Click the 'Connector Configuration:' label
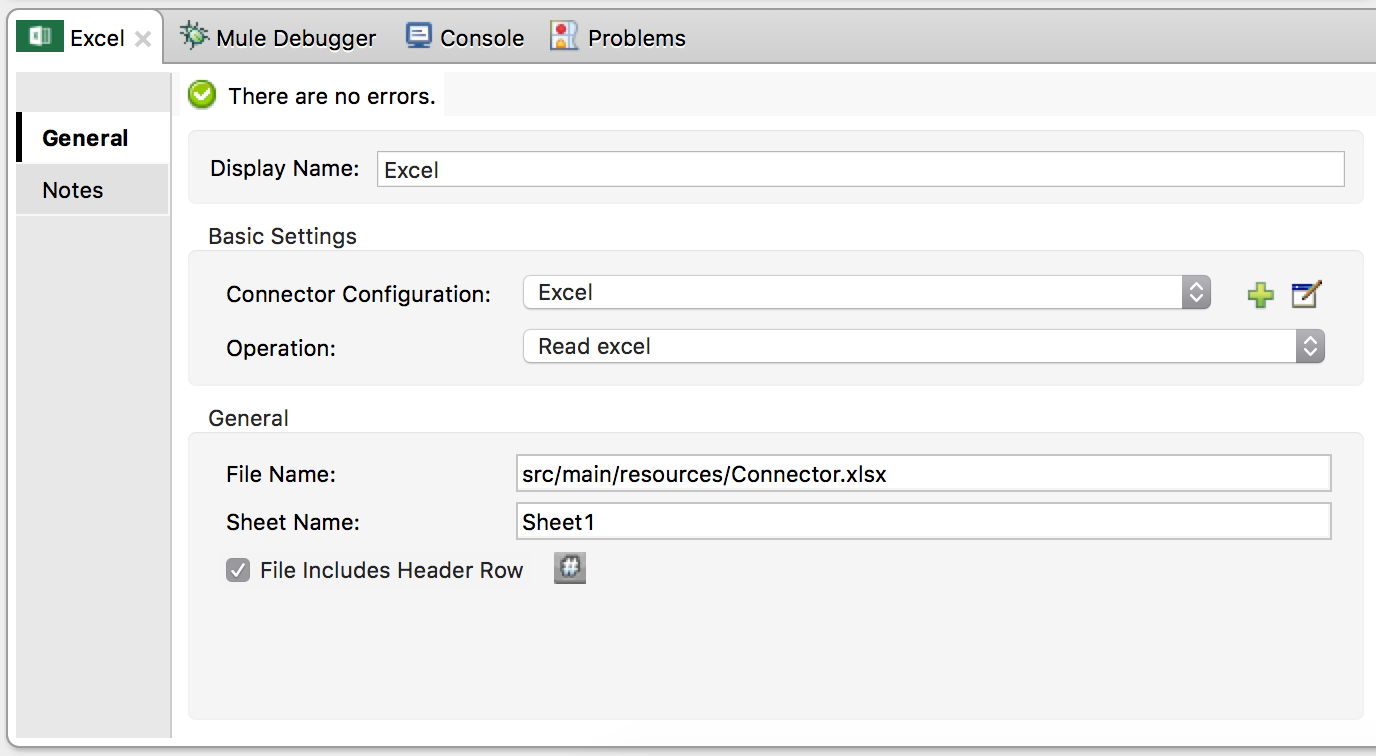The width and height of the screenshot is (1376, 756). click(x=359, y=295)
